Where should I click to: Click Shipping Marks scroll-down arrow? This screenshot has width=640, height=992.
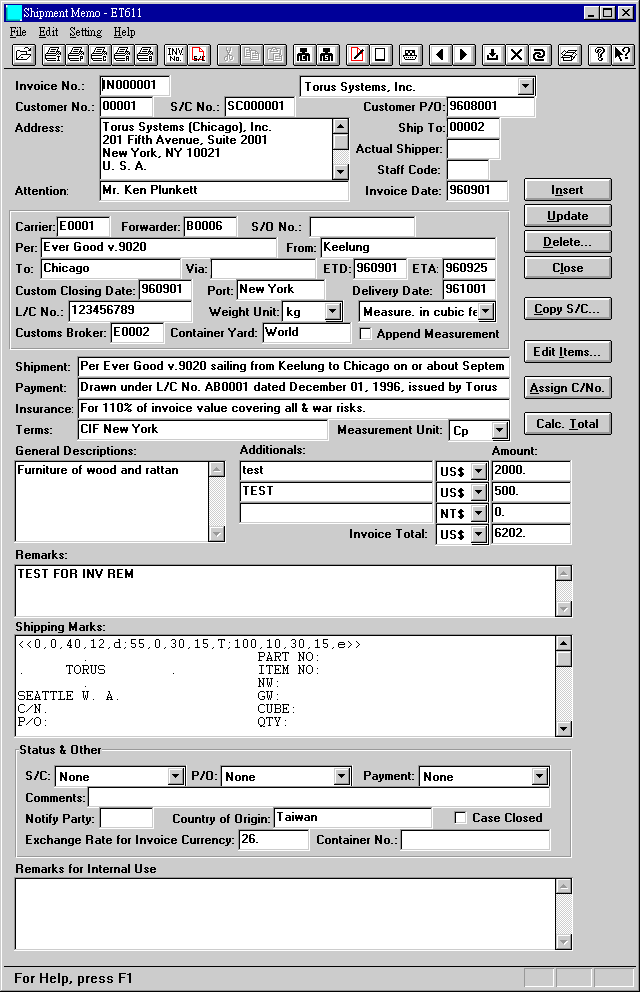(x=563, y=729)
